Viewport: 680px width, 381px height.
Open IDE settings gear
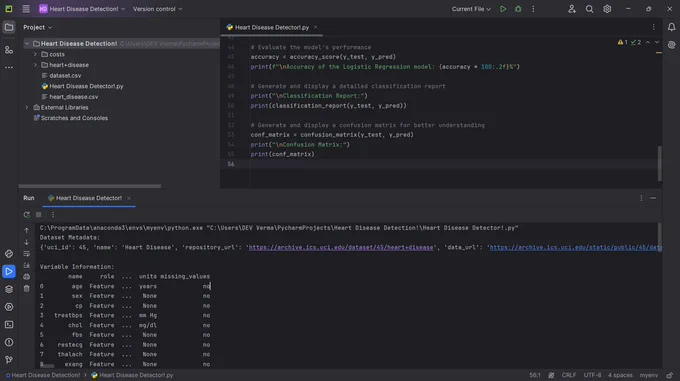(x=607, y=9)
